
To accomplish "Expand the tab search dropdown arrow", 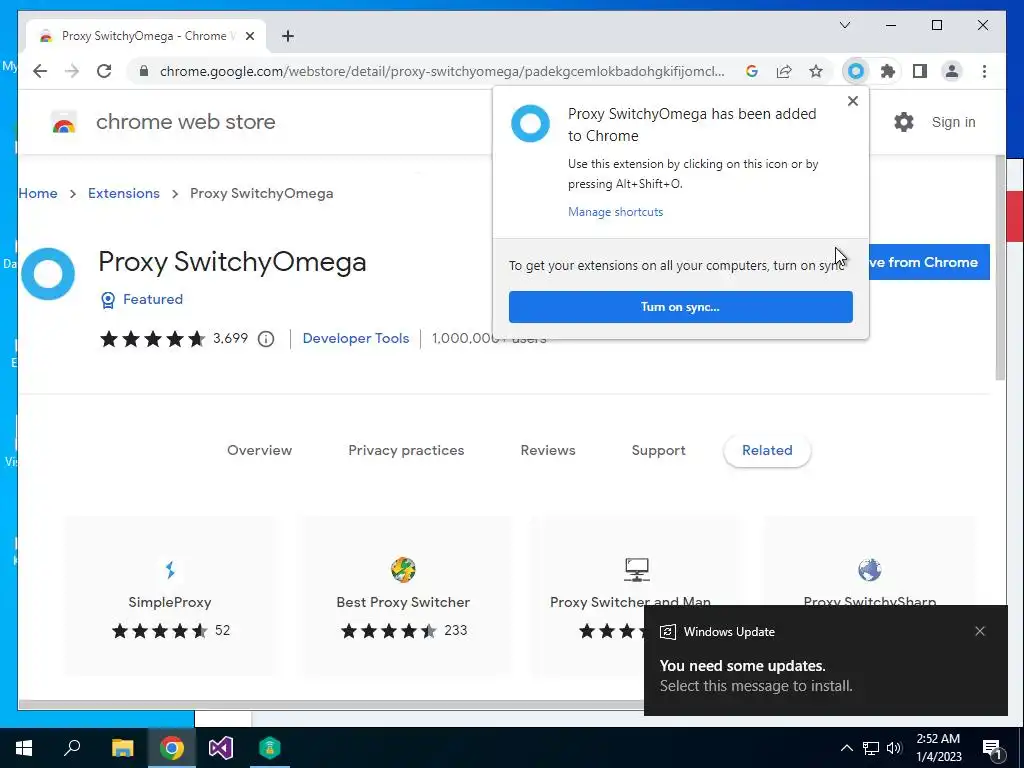I will [844, 25].
